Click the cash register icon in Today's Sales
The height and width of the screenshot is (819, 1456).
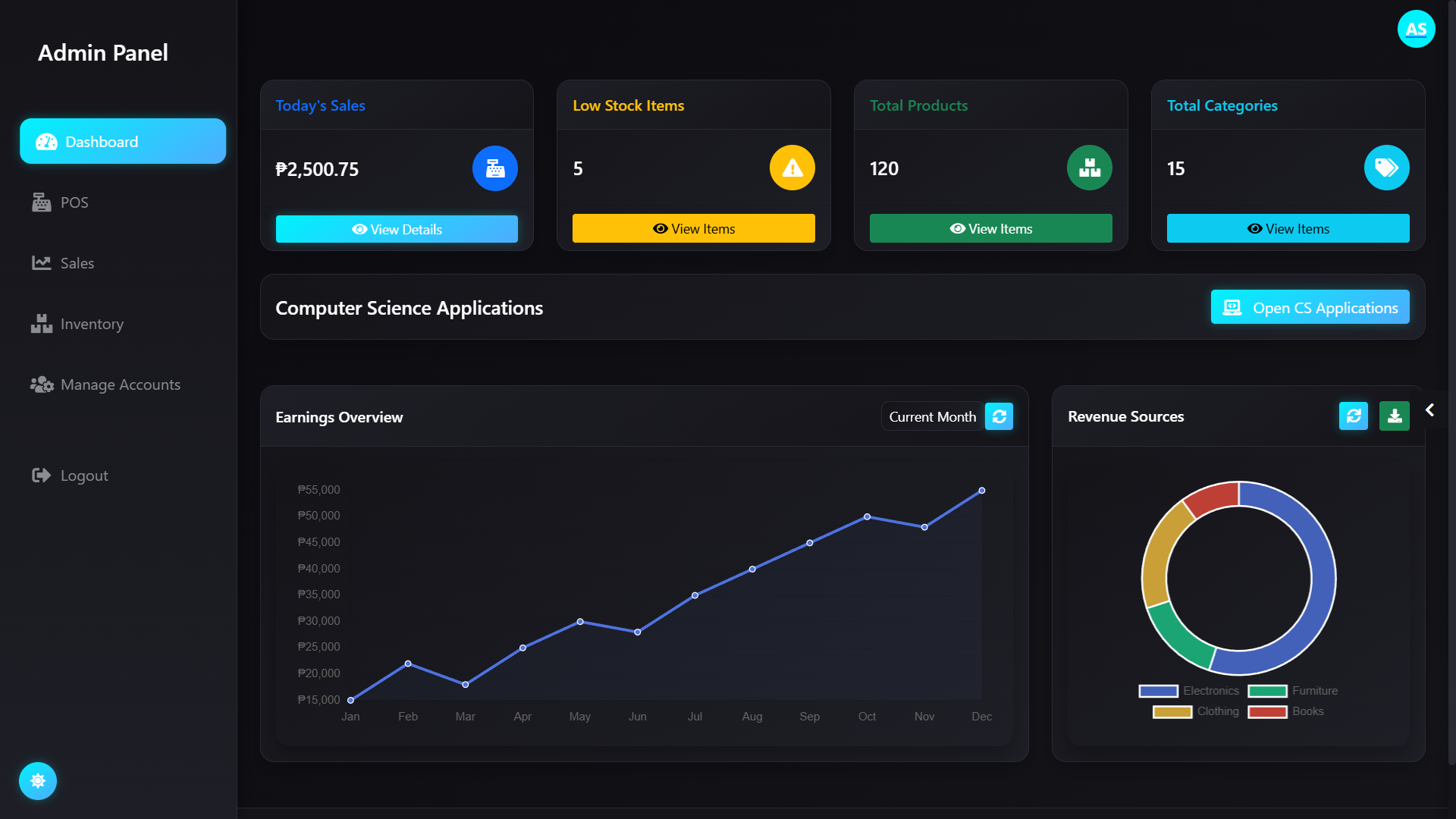[x=494, y=168]
